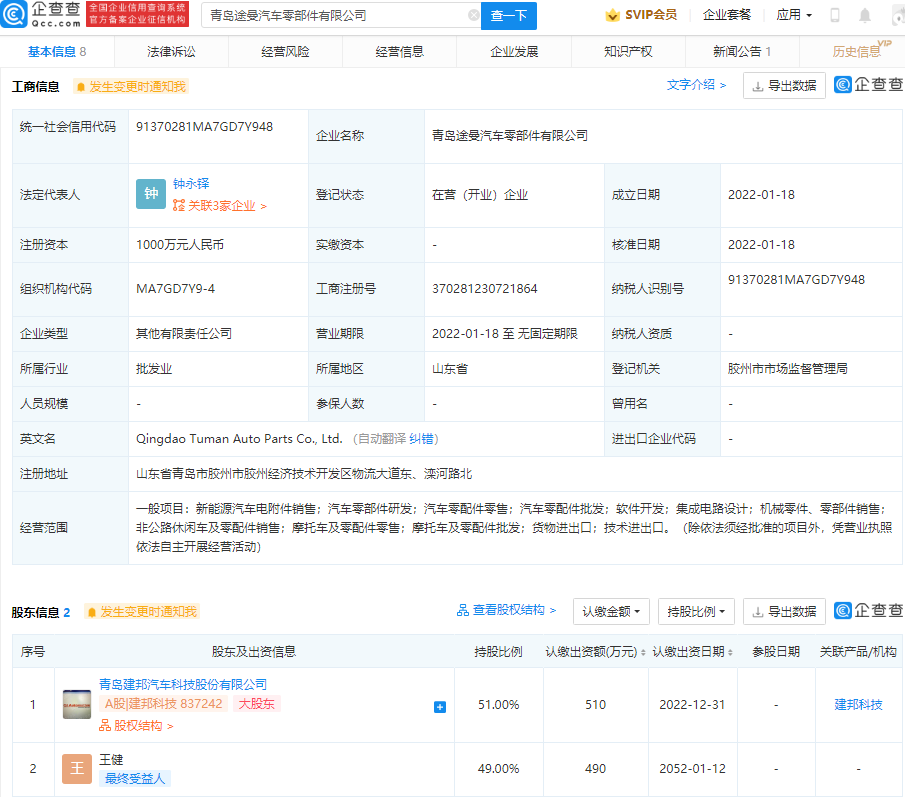Click the blue plus icon on 建邦科技 row
Image resolution: width=905 pixels, height=797 pixels.
[x=439, y=706]
